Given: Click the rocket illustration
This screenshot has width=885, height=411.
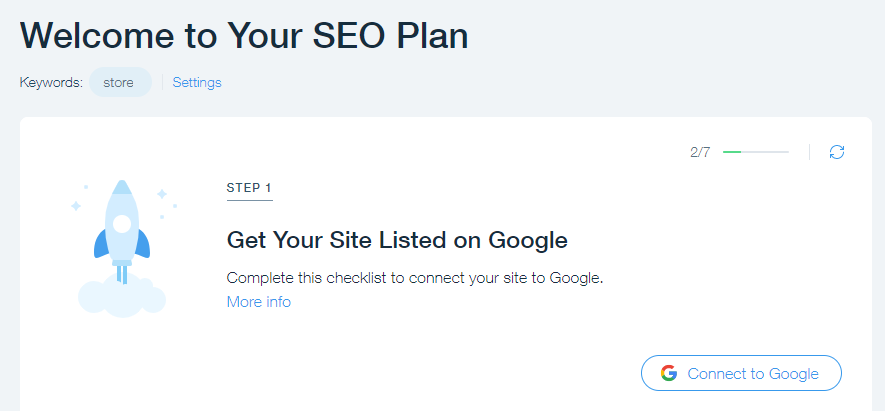Looking at the screenshot, I should tap(121, 230).
